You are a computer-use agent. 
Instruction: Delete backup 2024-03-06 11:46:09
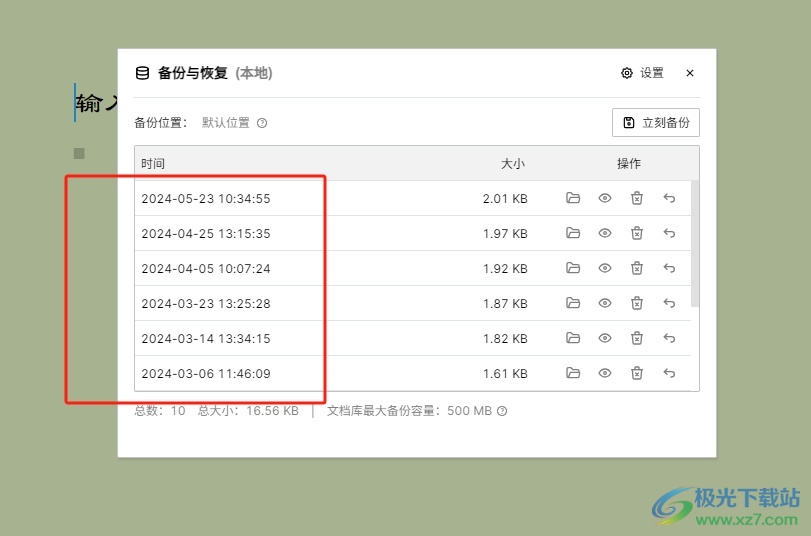coord(637,373)
